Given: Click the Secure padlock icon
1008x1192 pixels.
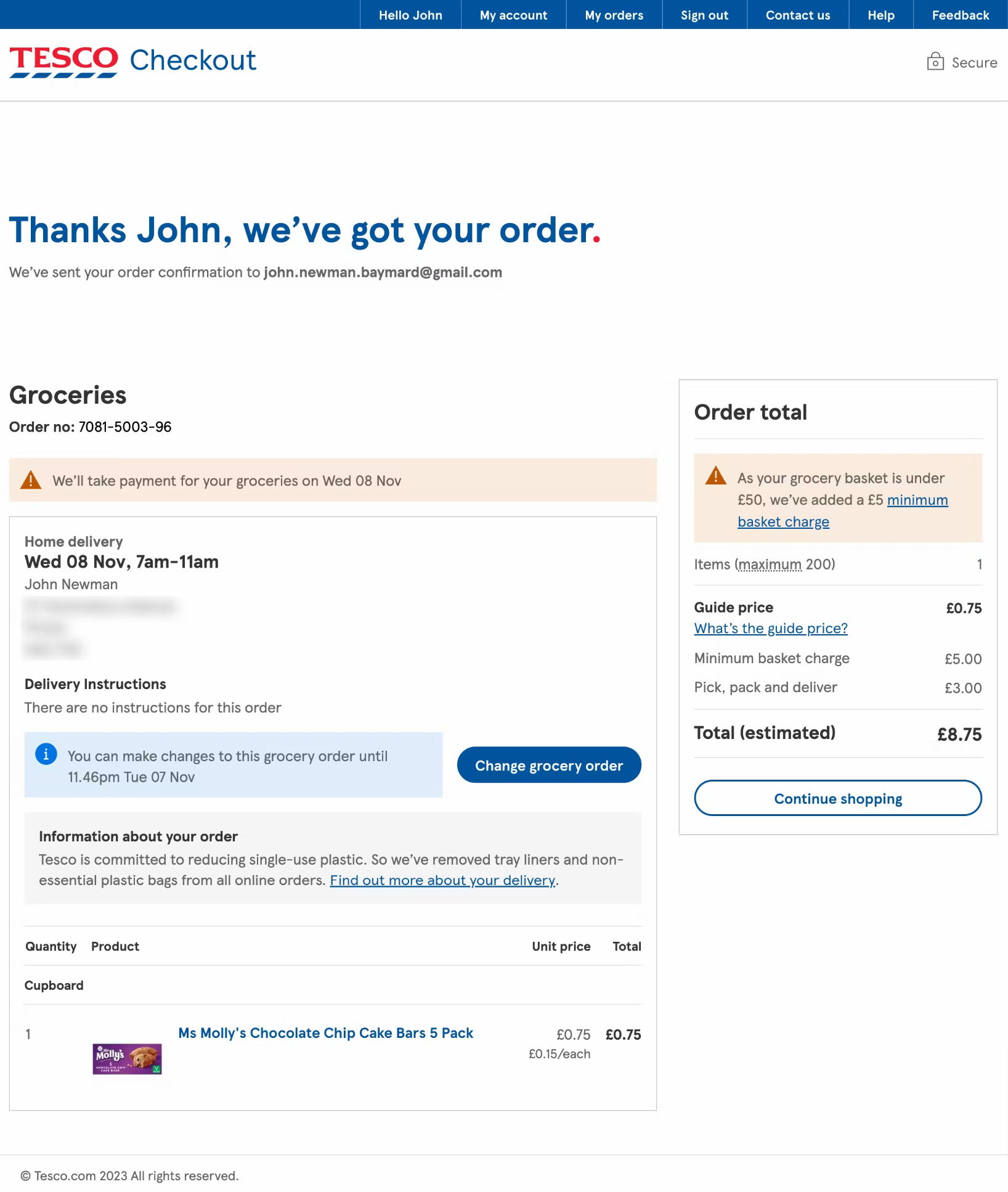Looking at the screenshot, I should click(x=935, y=62).
